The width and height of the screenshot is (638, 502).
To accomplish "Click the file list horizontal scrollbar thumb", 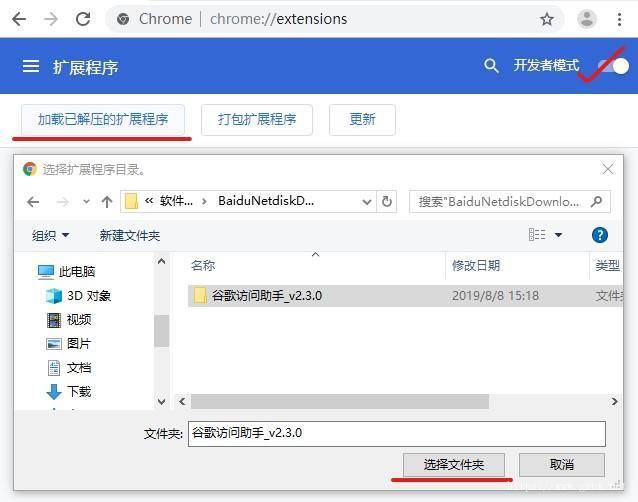I will tap(340, 402).
